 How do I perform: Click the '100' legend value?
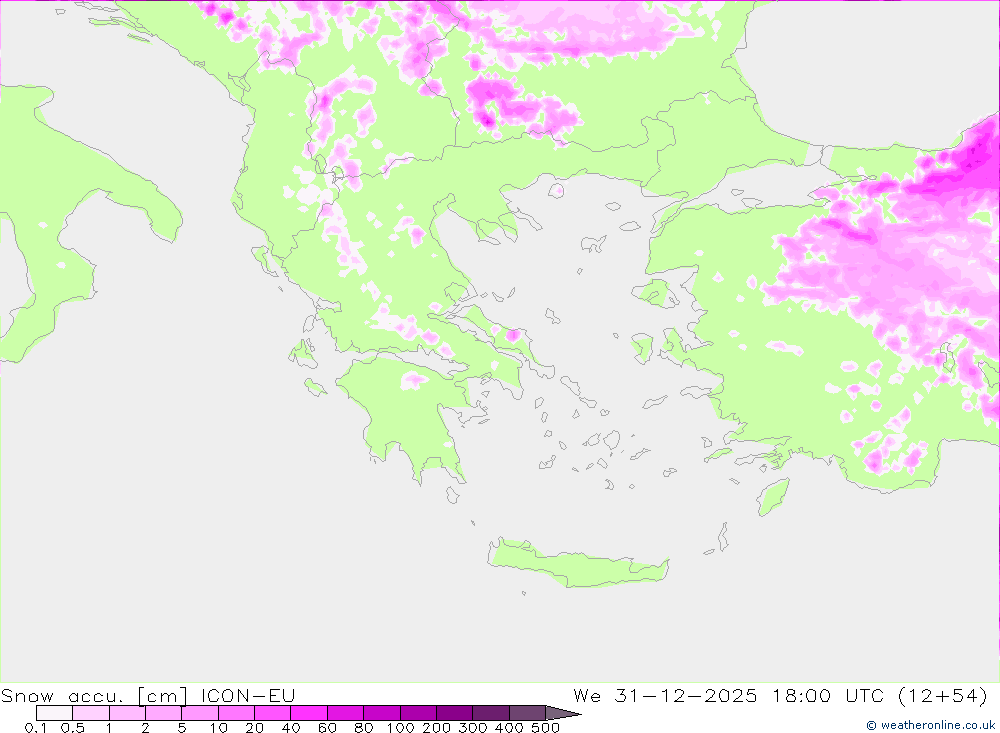click(x=401, y=728)
